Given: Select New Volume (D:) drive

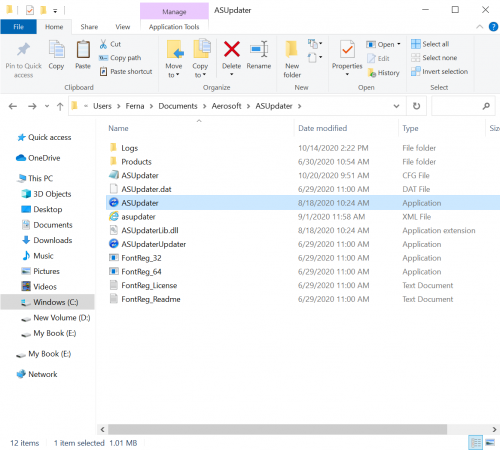Looking at the screenshot, I should [x=56, y=318].
